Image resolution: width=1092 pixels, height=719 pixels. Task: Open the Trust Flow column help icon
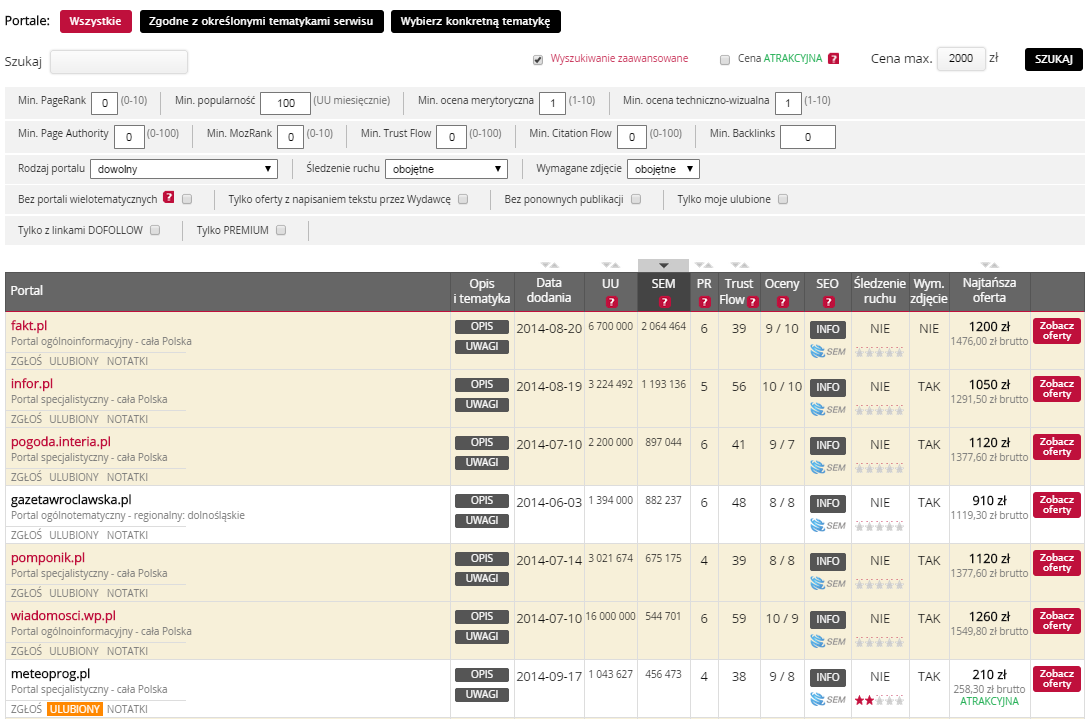(752, 302)
